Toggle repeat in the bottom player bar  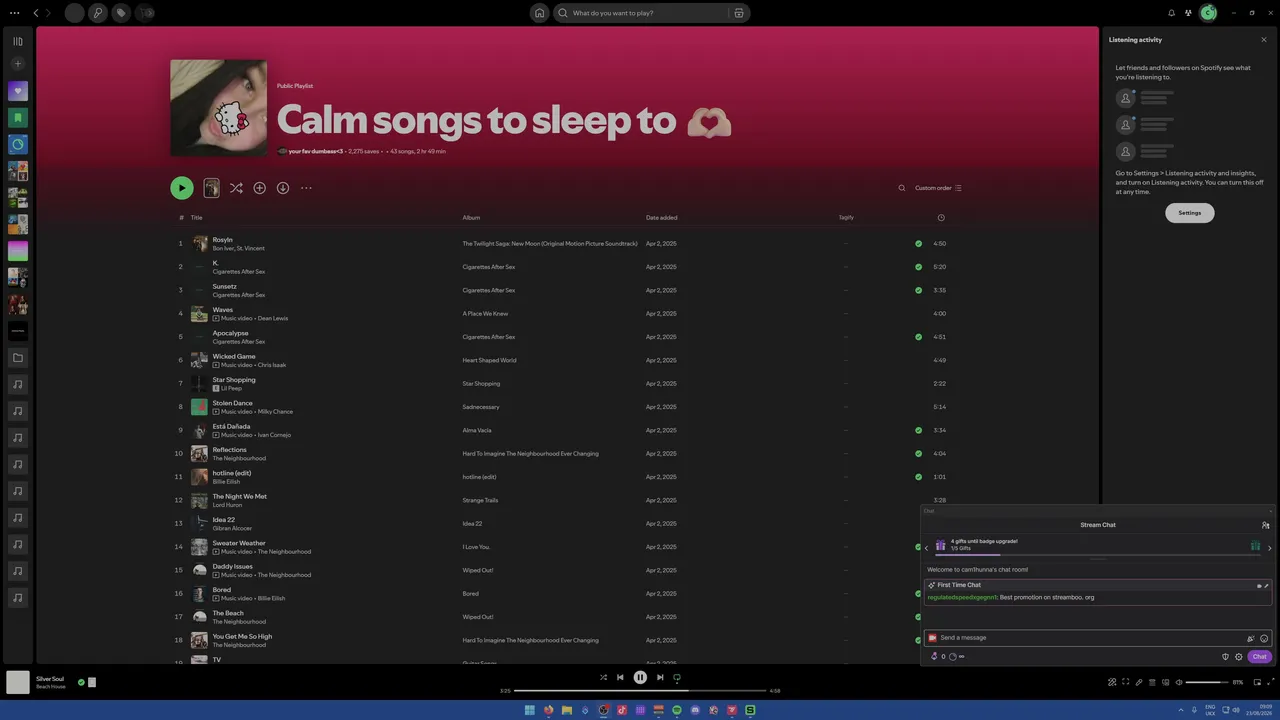tap(677, 677)
